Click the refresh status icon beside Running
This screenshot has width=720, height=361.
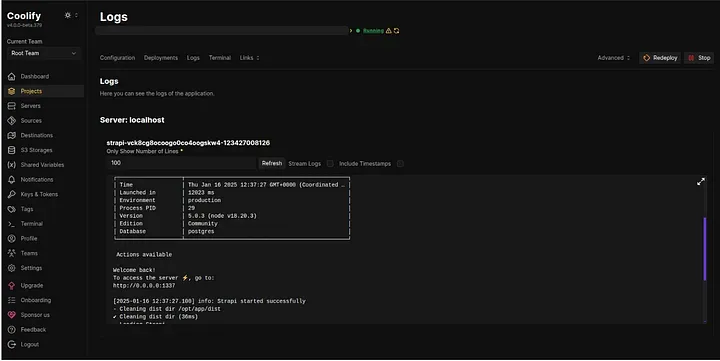tap(396, 31)
